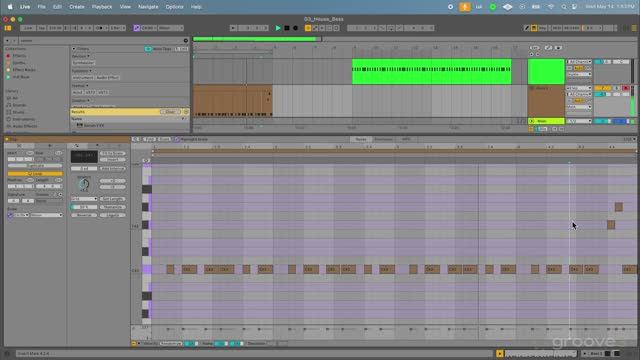The image size is (640, 360).
Task: Click the Clear button in Results bar
Action: 170,111
